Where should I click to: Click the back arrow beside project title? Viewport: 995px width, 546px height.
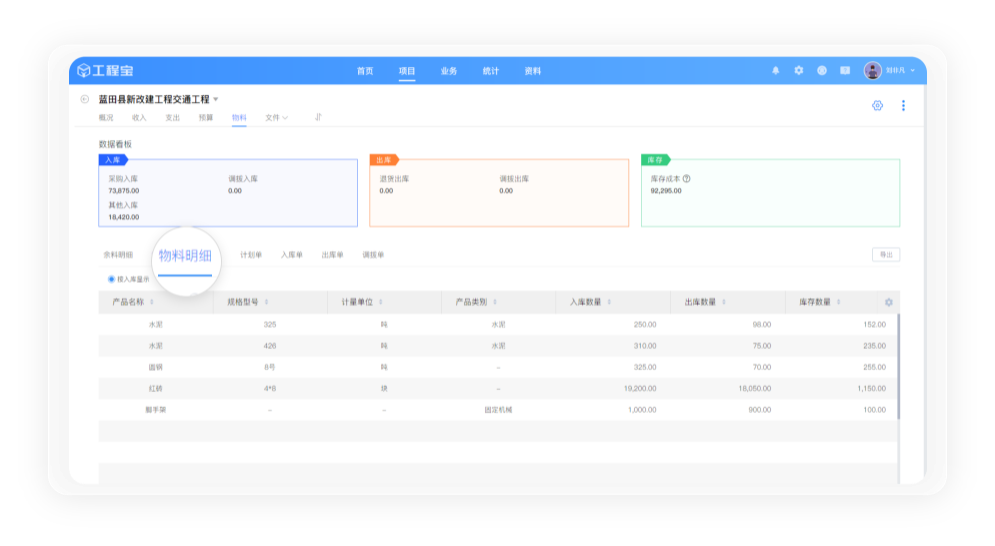click(x=84, y=99)
